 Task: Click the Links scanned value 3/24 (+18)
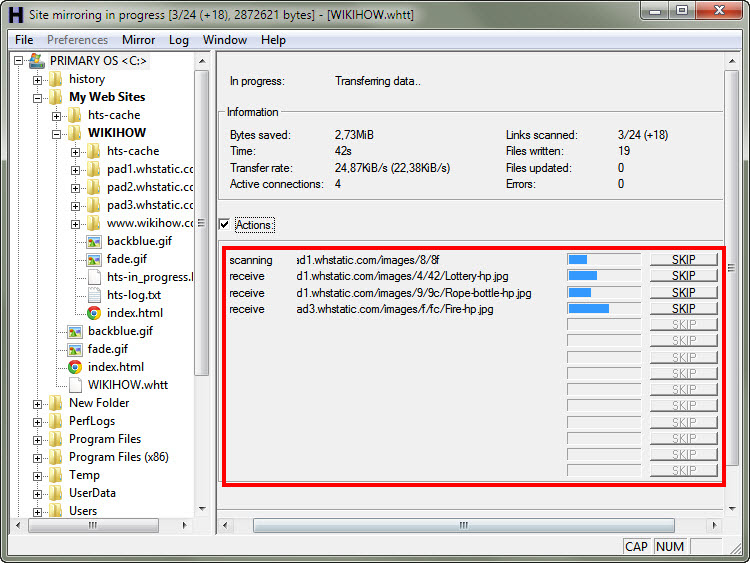(x=643, y=135)
